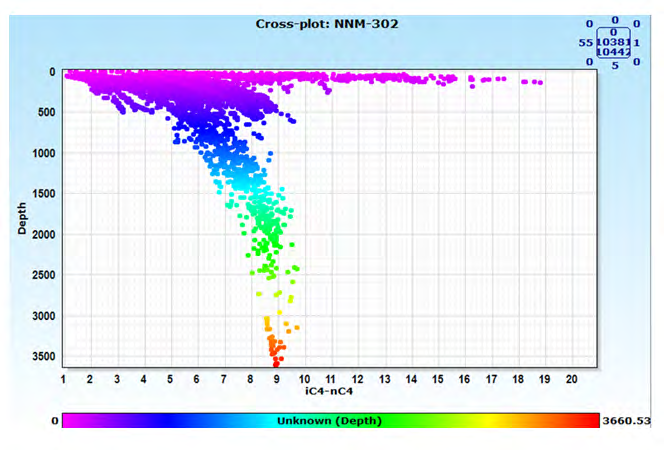Click the plot title 'Cross-plot: NNM-302'
664x450 pixels.
click(x=327, y=24)
